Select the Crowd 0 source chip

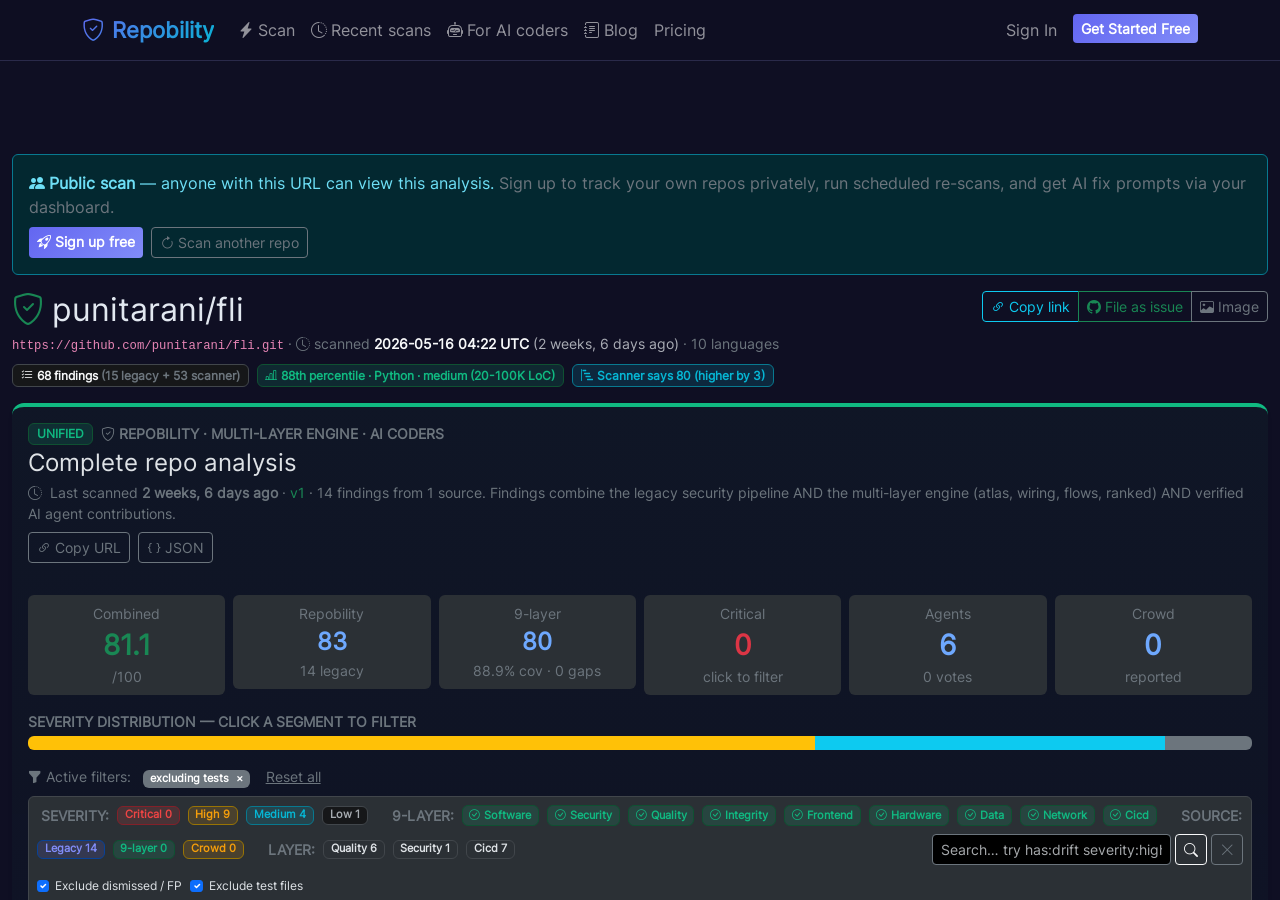[214, 849]
